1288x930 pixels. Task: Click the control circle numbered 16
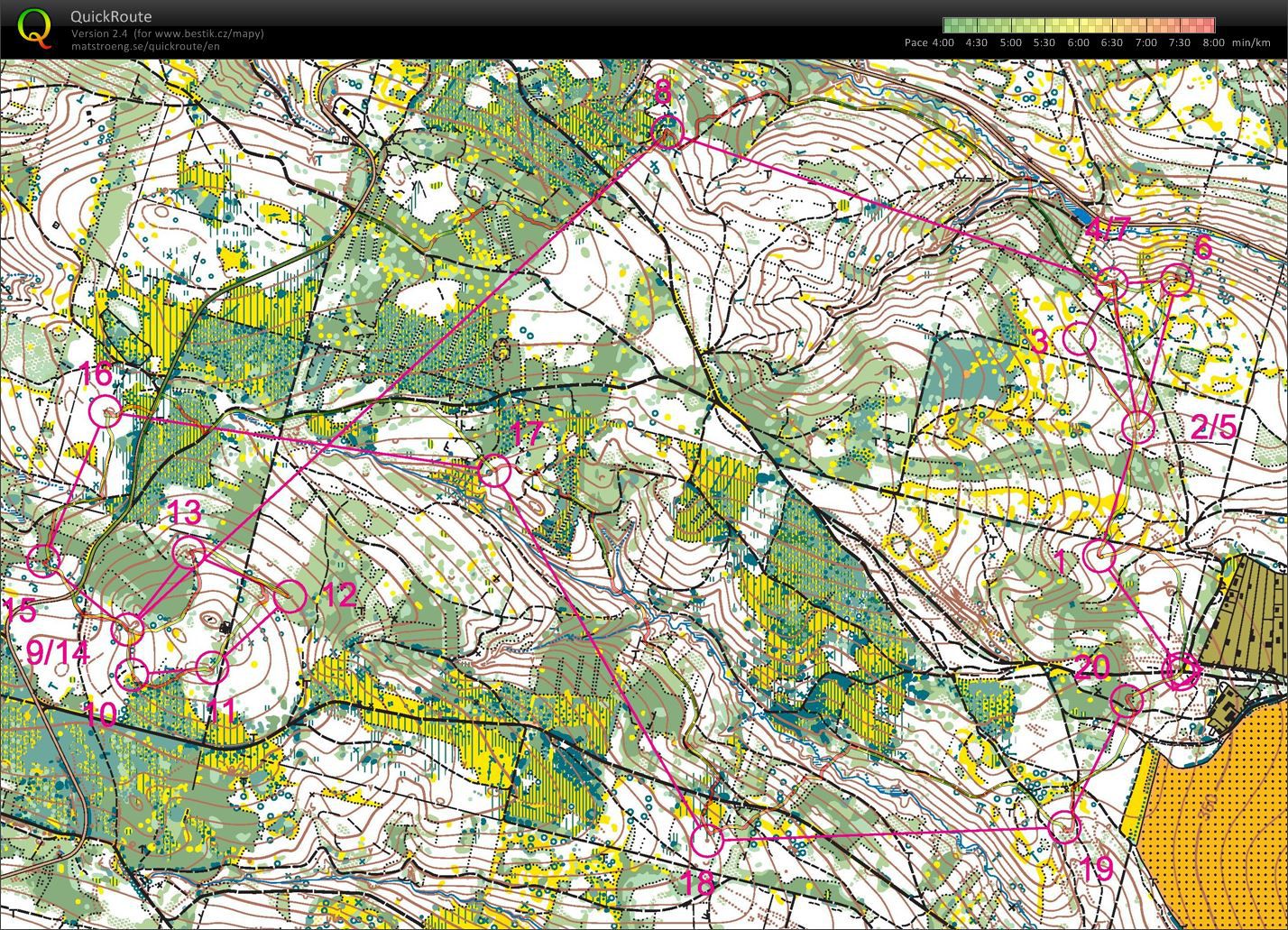click(x=106, y=411)
